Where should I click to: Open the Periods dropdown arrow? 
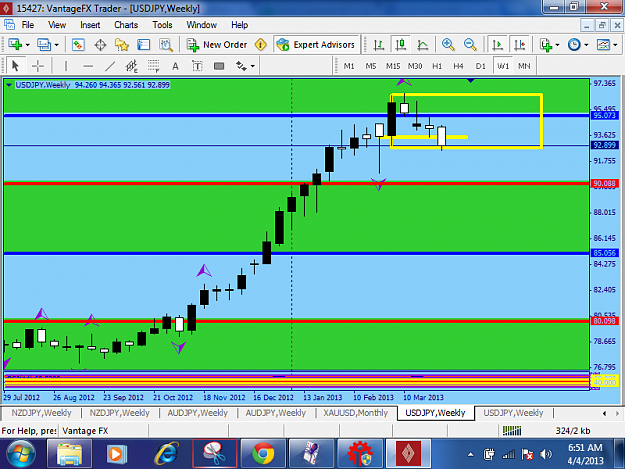tap(586, 45)
